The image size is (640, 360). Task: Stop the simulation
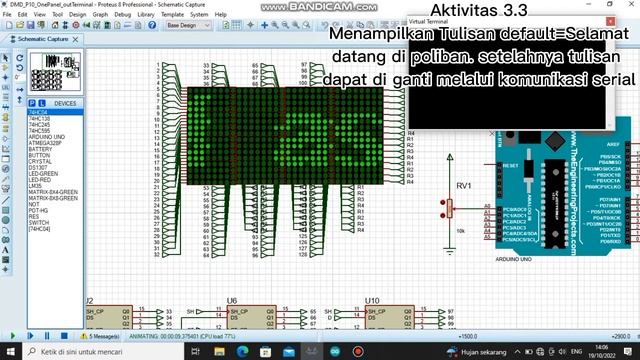pos(64,336)
